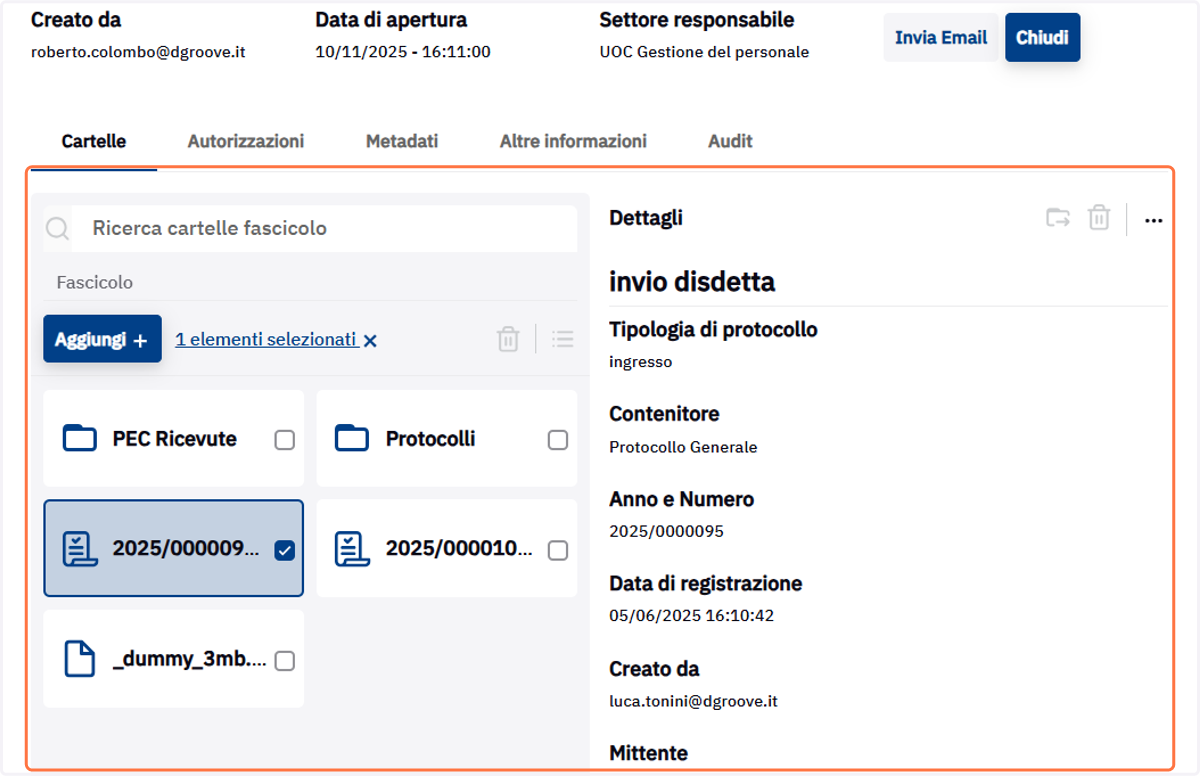
Task: Click the Invia Email button
Action: [x=941, y=38]
